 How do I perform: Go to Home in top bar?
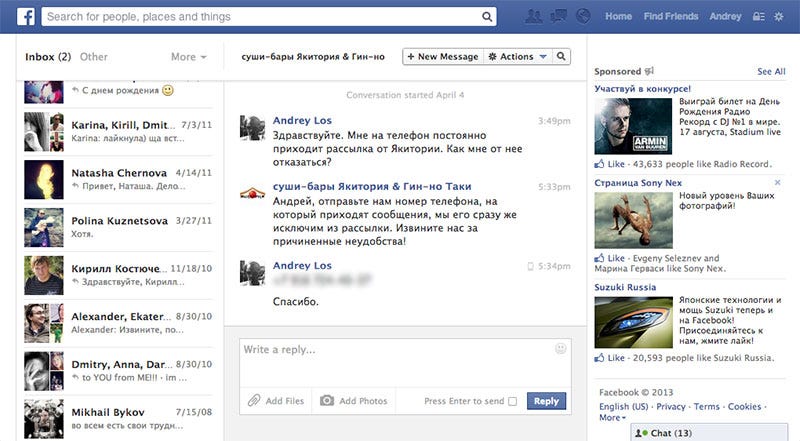point(618,16)
